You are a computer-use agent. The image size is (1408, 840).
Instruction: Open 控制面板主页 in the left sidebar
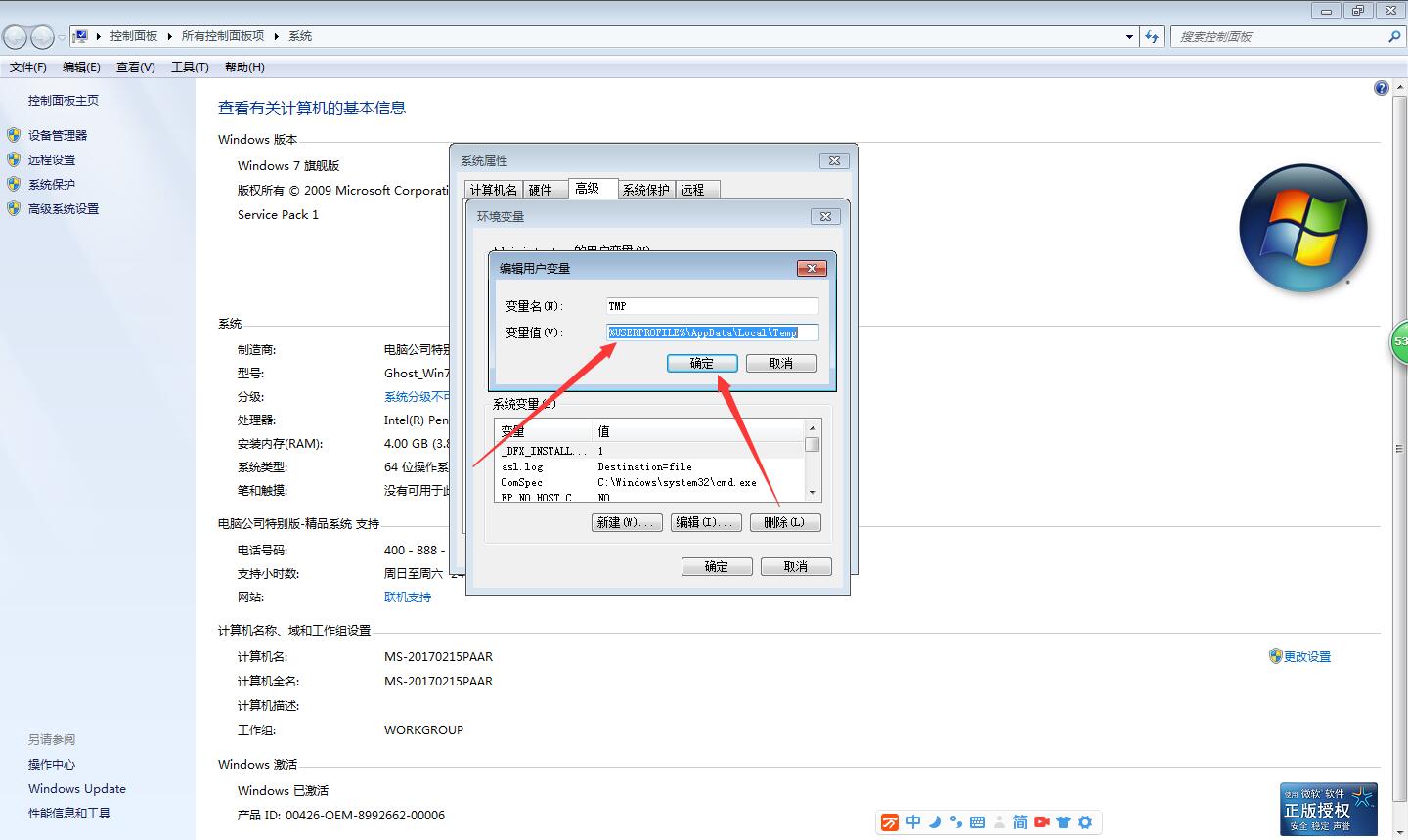coord(64,101)
